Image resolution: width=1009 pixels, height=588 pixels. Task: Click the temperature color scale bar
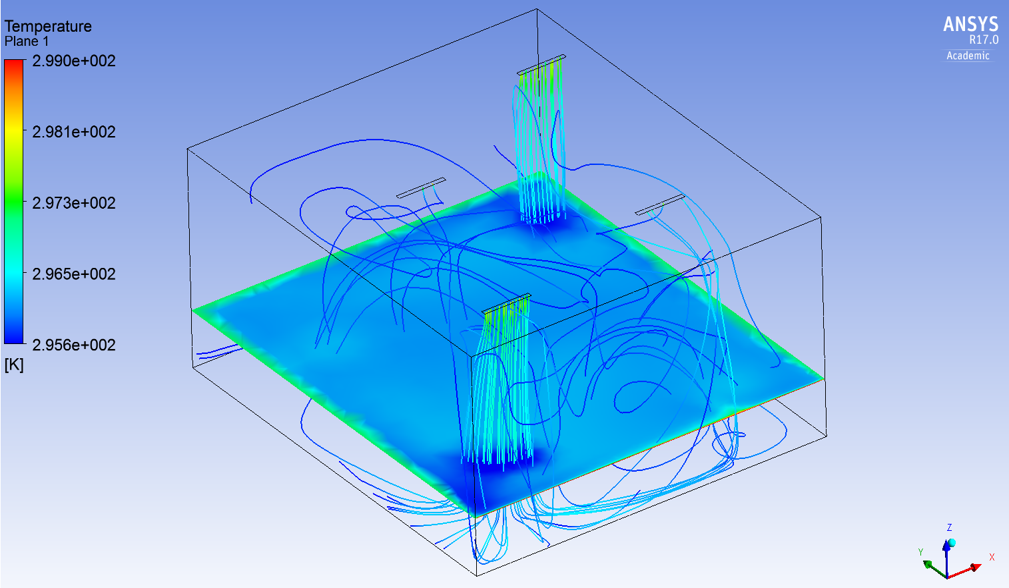click(x=14, y=202)
